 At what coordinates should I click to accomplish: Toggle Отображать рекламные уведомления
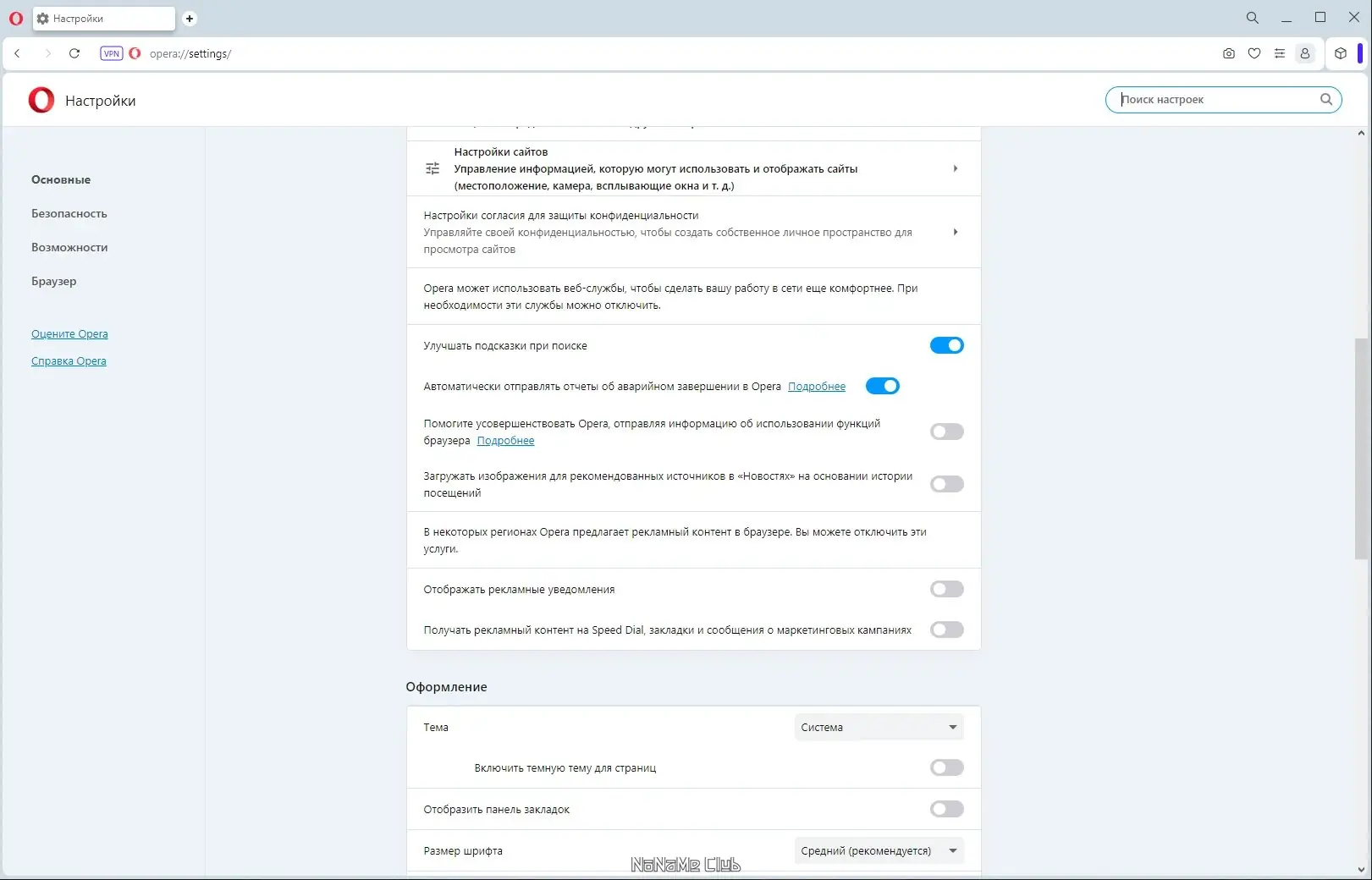(x=947, y=589)
